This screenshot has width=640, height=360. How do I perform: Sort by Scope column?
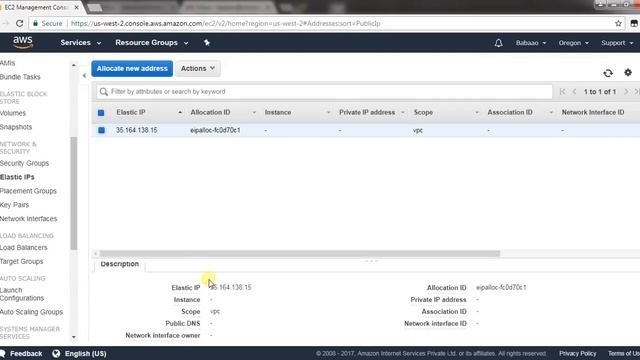(x=423, y=112)
